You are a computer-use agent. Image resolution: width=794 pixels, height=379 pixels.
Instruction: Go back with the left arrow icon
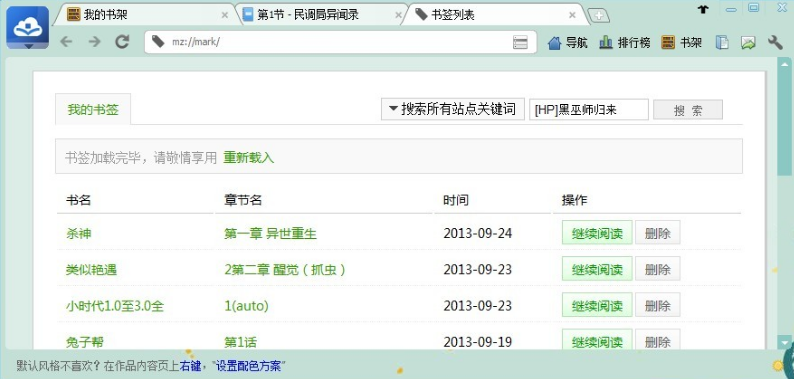66,42
